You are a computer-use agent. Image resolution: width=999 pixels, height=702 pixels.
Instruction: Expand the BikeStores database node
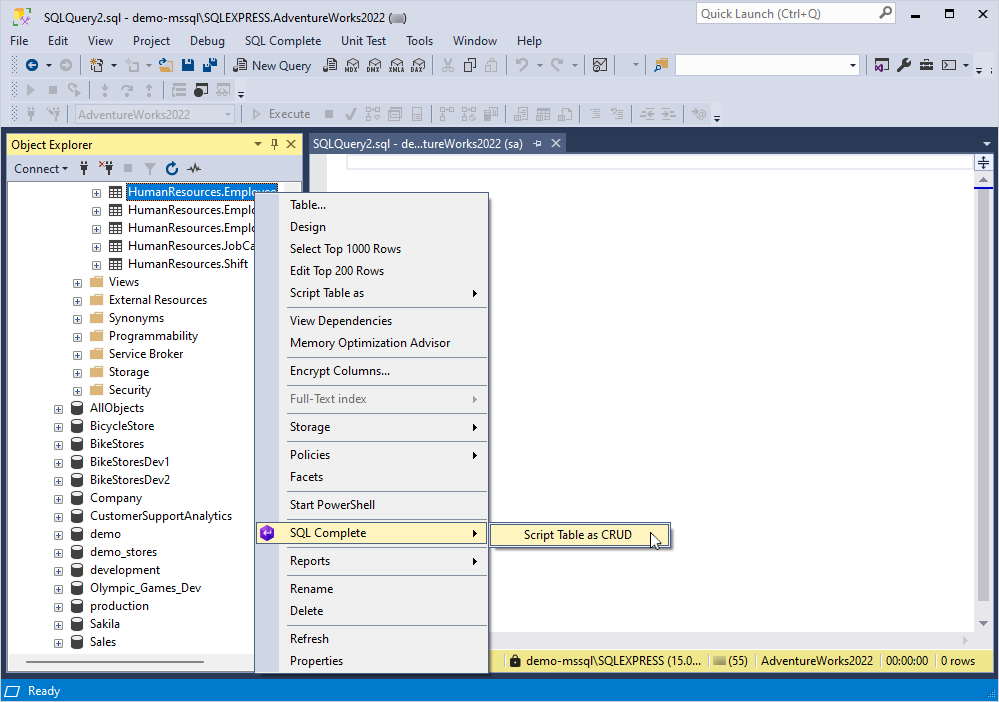tap(58, 445)
